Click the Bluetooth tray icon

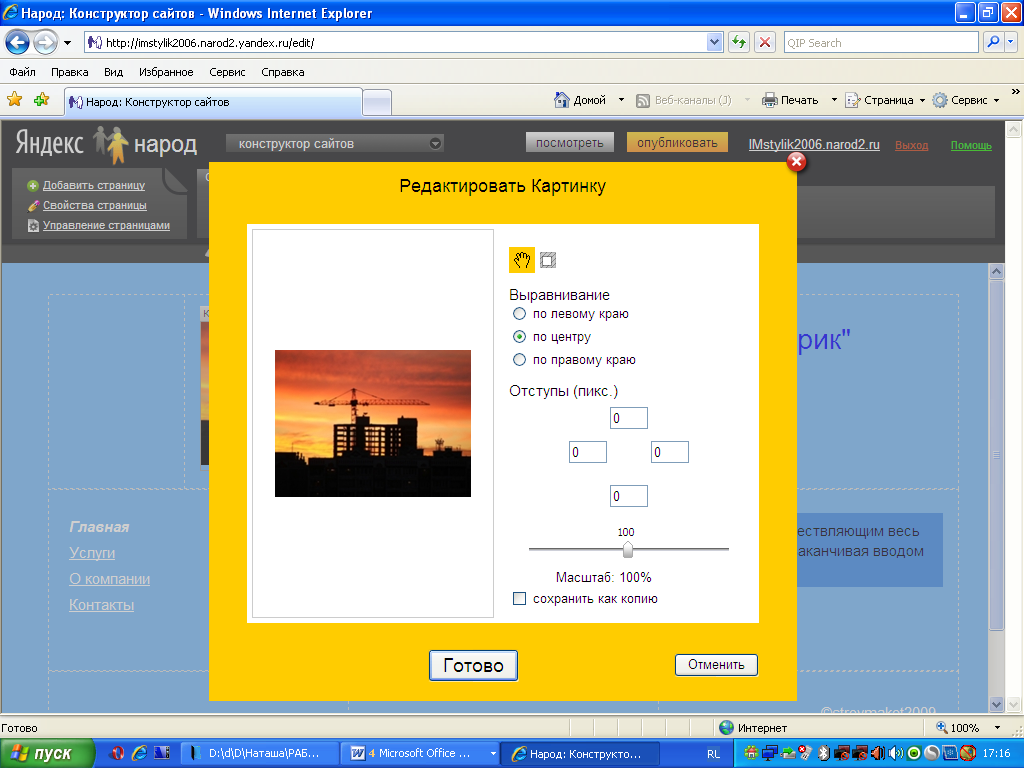pos(824,754)
